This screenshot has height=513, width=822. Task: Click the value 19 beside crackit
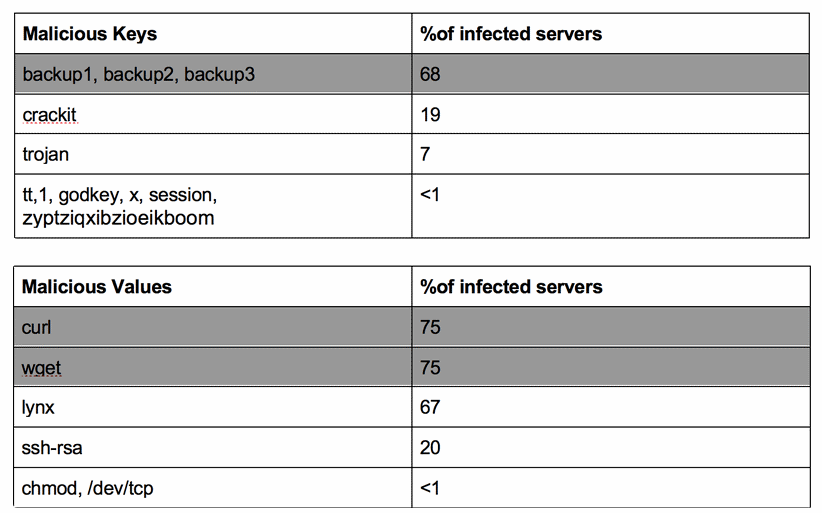(430, 115)
